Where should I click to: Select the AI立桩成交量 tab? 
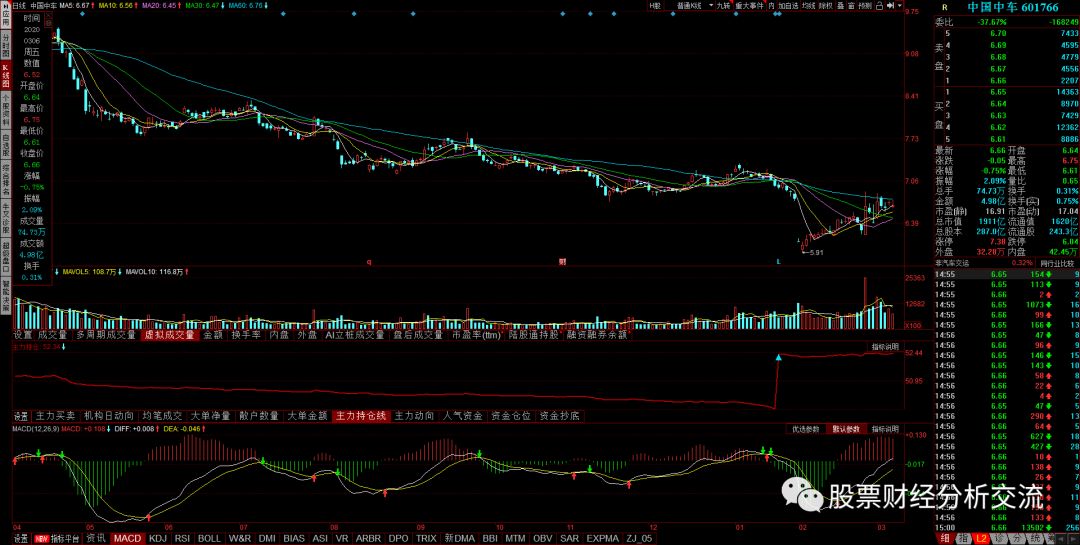point(355,335)
